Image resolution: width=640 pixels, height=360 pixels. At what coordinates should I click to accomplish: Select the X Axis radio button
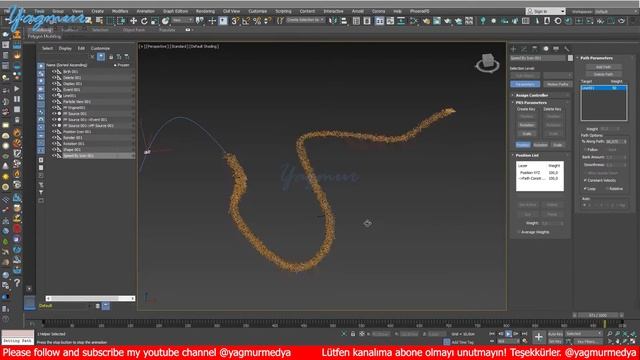584,205
